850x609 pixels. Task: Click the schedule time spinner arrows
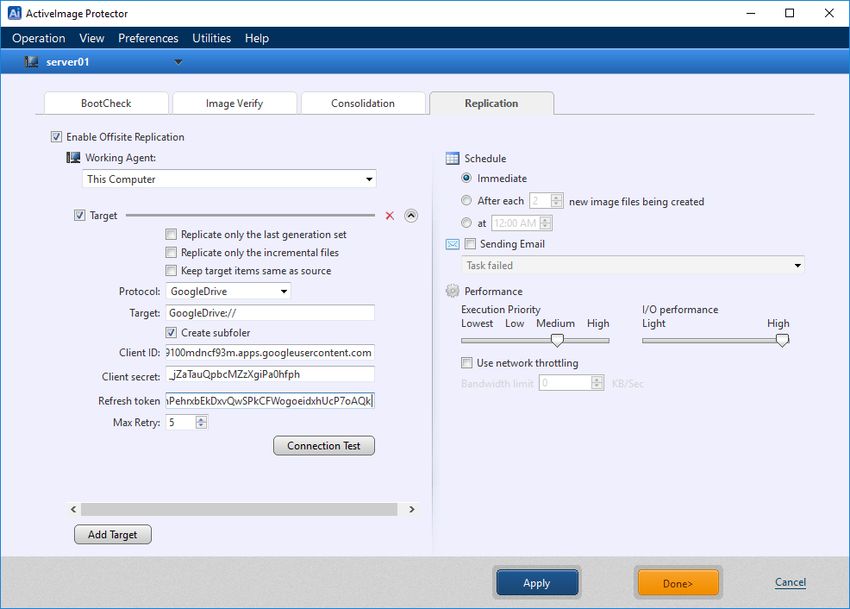(x=546, y=223)
